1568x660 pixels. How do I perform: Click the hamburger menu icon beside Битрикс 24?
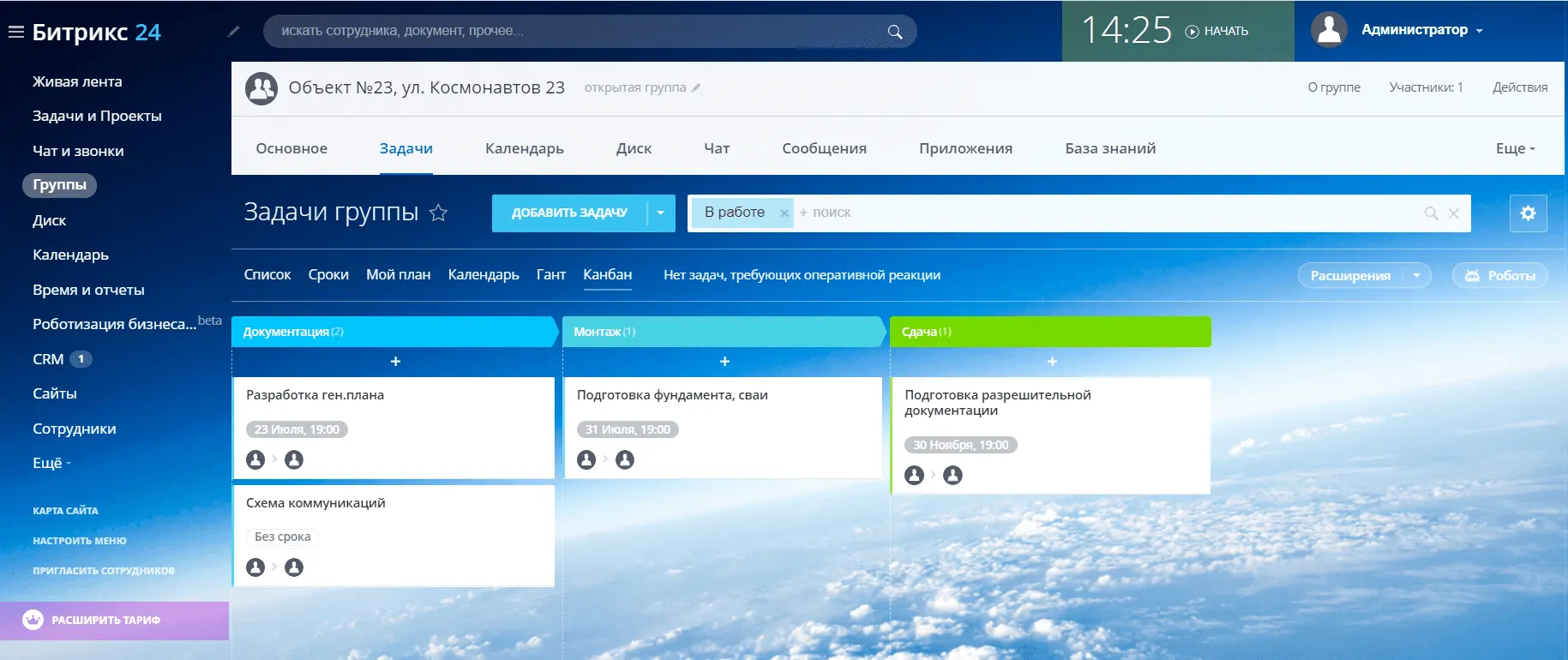[15, 33]
